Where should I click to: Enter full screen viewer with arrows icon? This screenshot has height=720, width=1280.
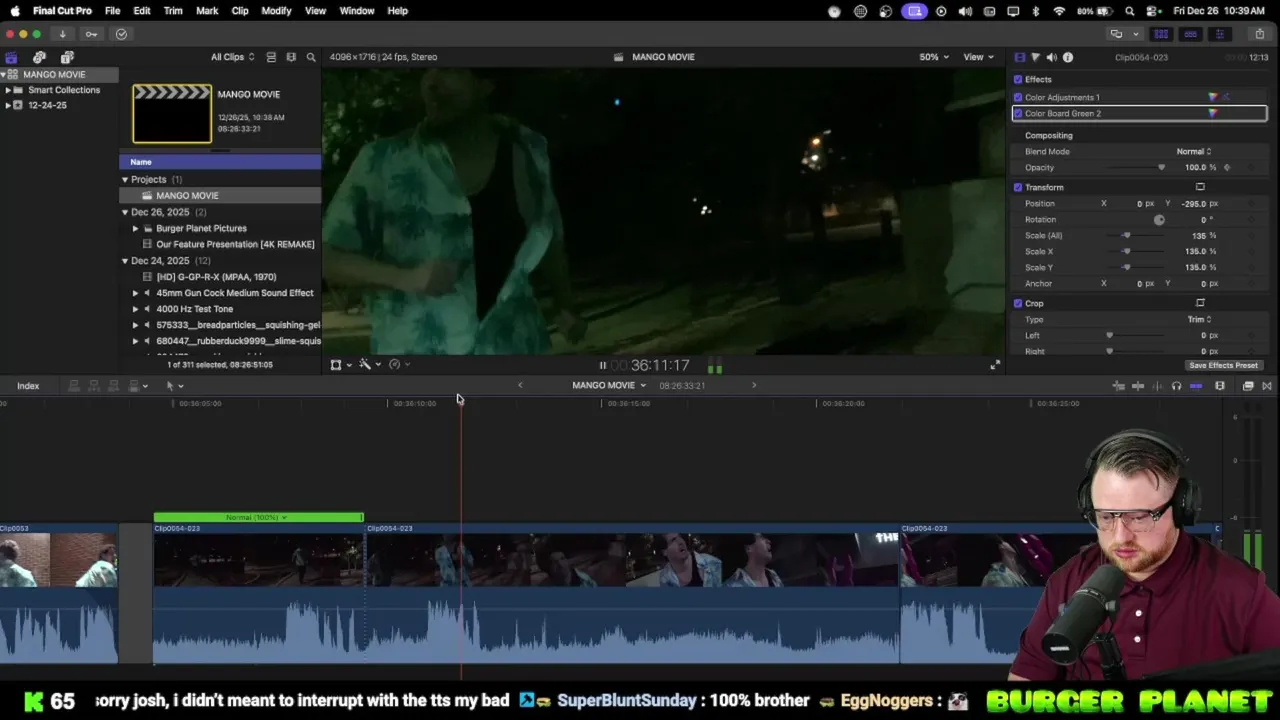click(x=994, y=366)
